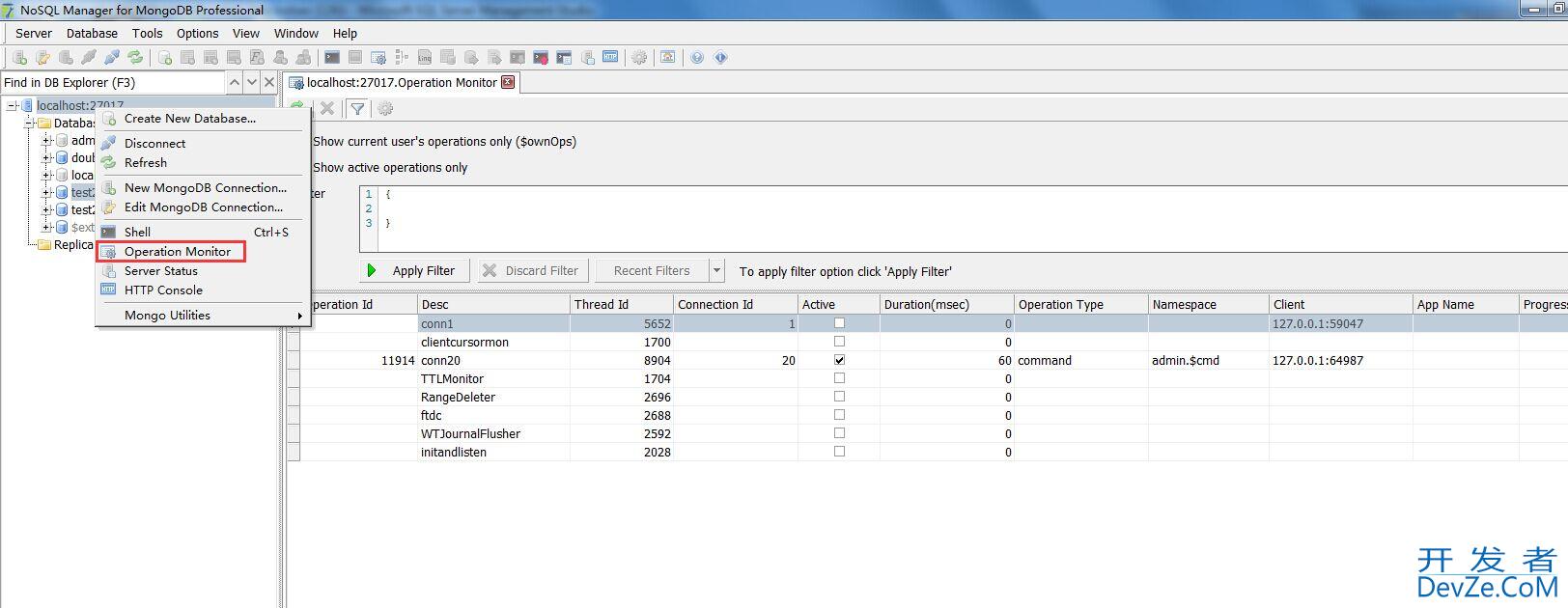The image size is (1568, 608).
Task: Toggle Active checkbox for ftdc row
Action: pos(839,415)
